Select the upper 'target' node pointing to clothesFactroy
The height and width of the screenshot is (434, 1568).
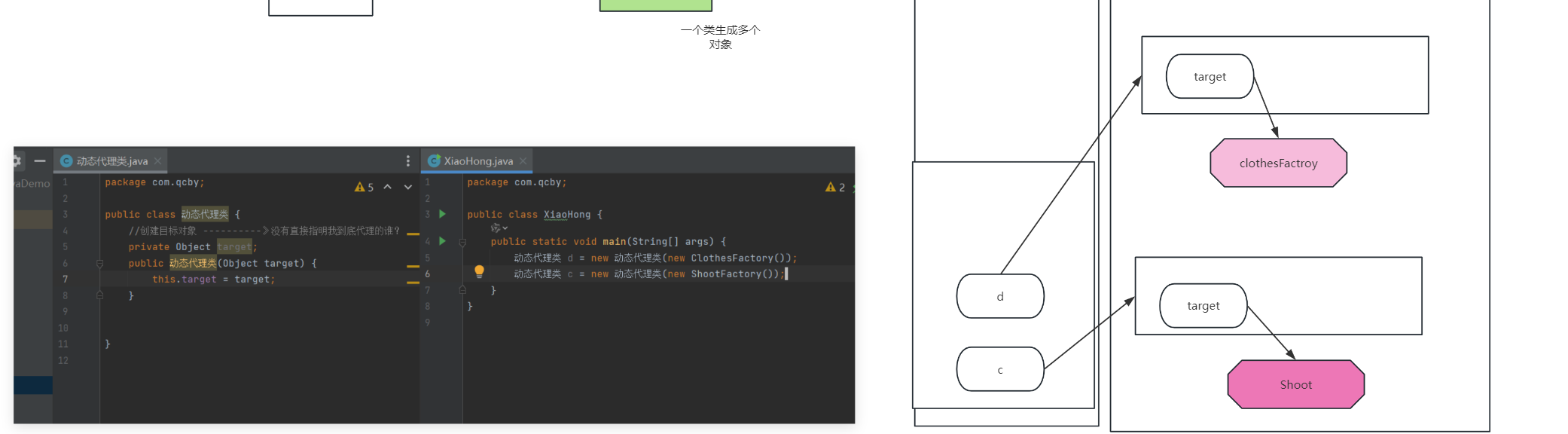click(x=1210, y=76)
